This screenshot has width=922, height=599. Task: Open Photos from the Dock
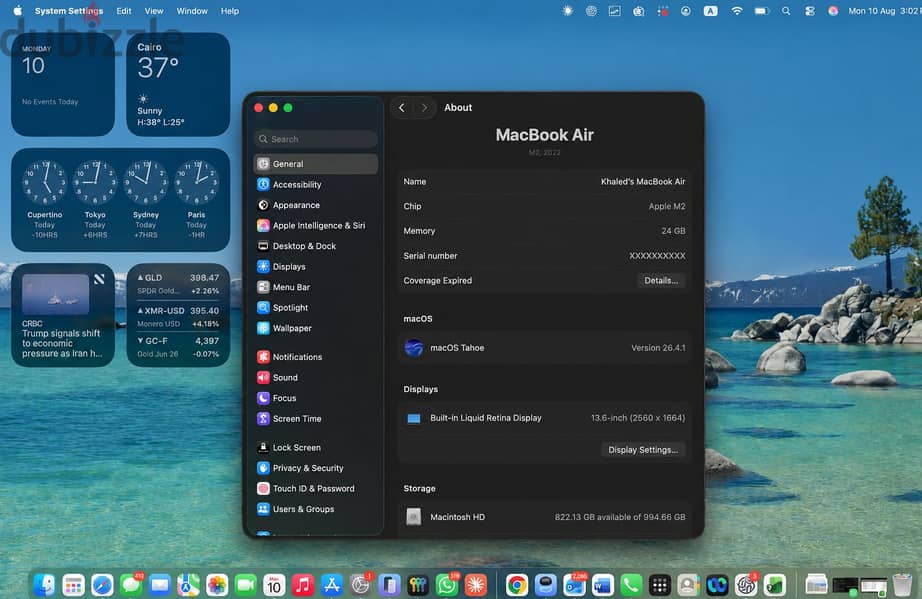click(217, 585)
